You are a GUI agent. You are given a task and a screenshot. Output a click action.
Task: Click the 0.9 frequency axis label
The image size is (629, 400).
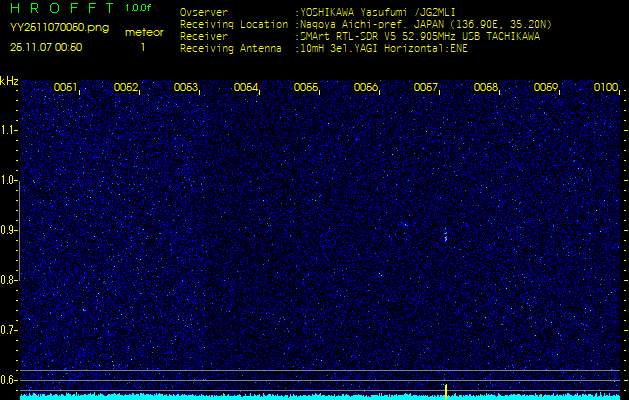pos(9,230)
